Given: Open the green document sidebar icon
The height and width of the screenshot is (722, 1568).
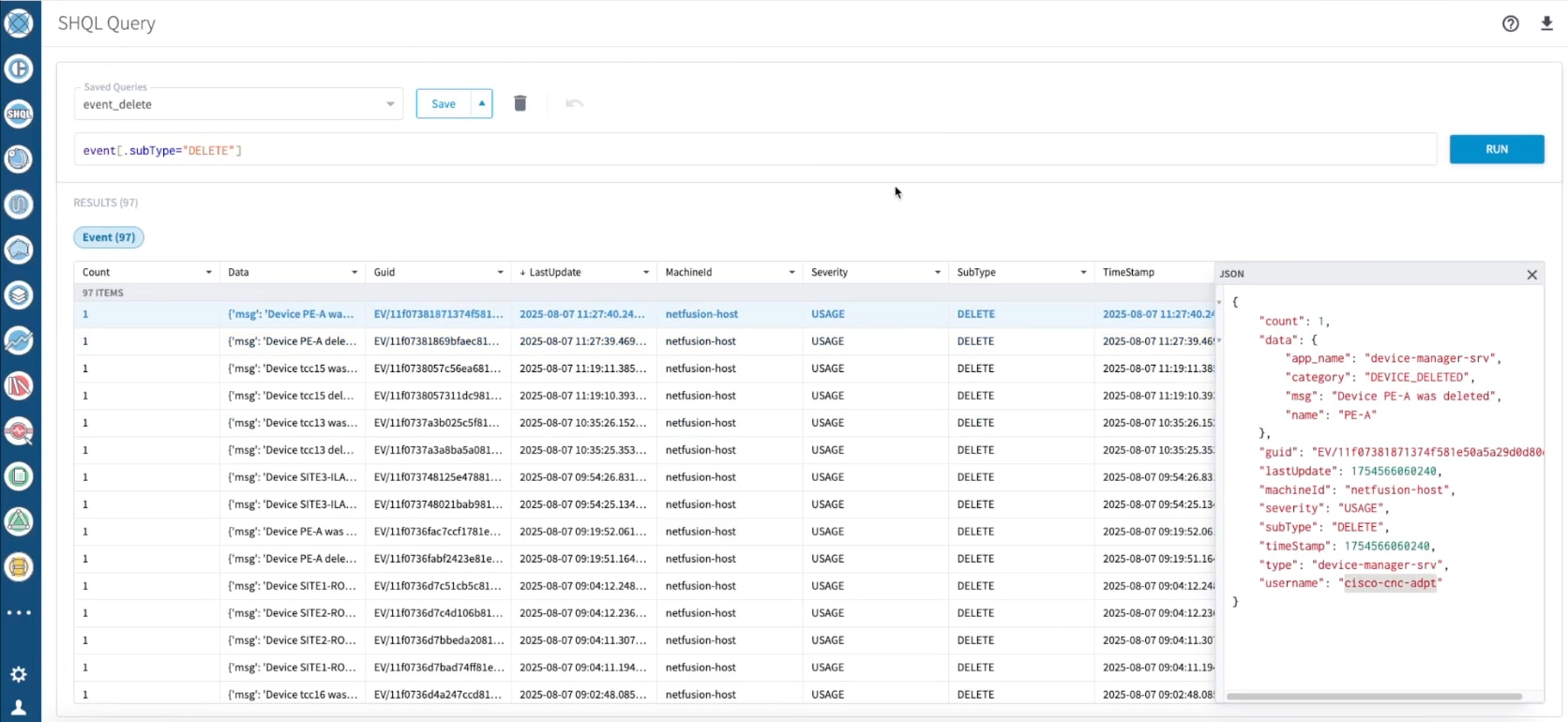Looking at the screenshot, I should [19, 476].
